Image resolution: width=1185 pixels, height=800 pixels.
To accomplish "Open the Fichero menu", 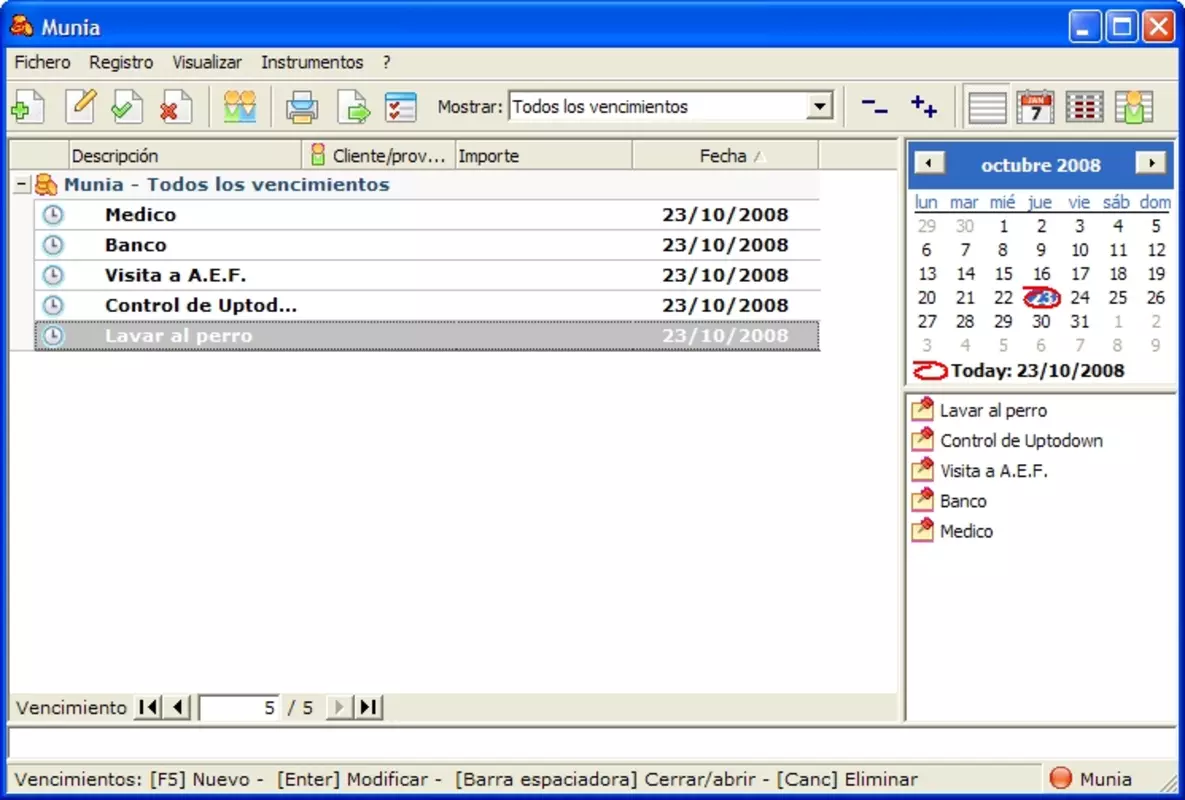I will point(42,62).
